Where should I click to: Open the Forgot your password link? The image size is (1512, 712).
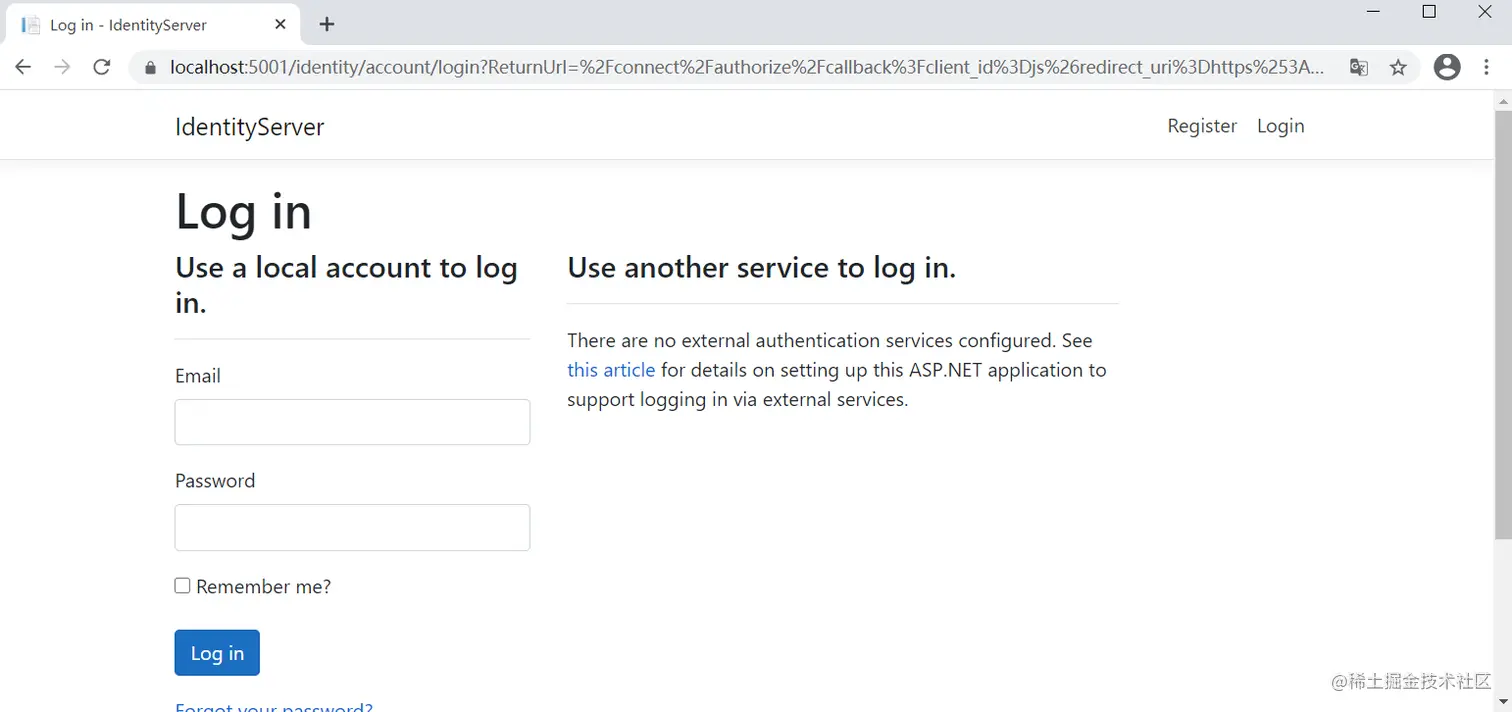(274, 706)
